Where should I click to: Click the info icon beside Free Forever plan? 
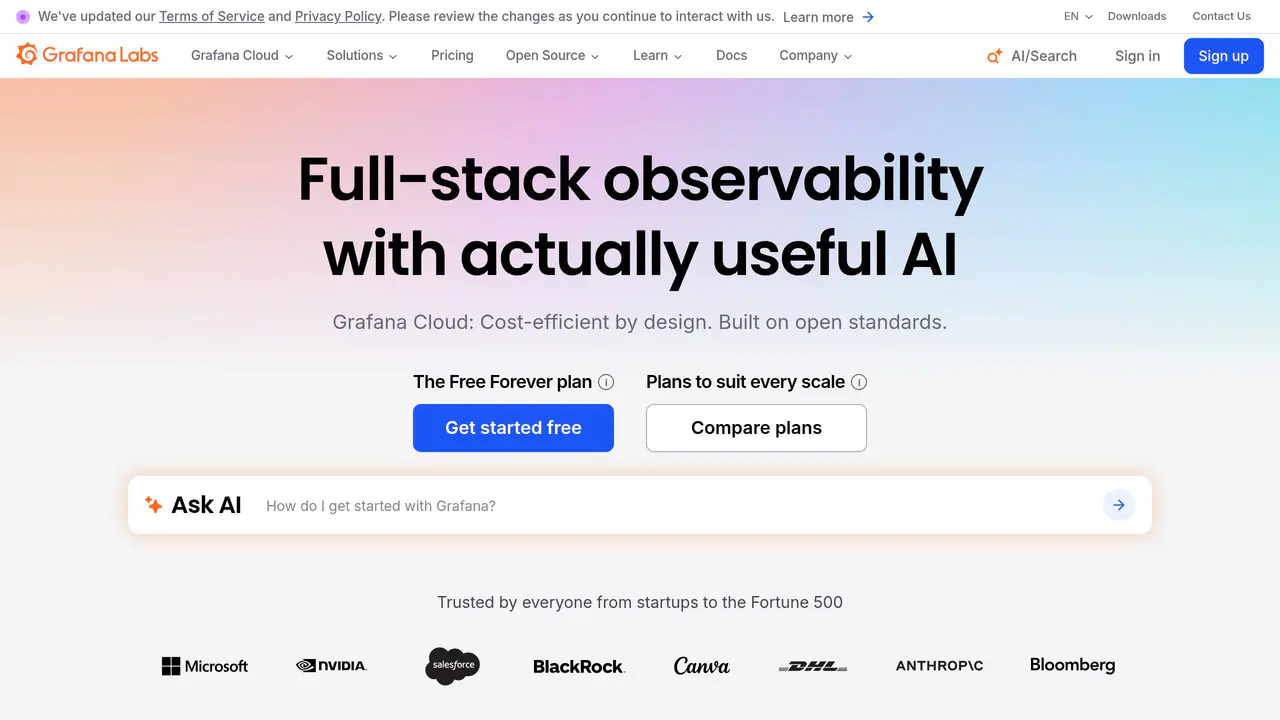(x=606, y=382)
